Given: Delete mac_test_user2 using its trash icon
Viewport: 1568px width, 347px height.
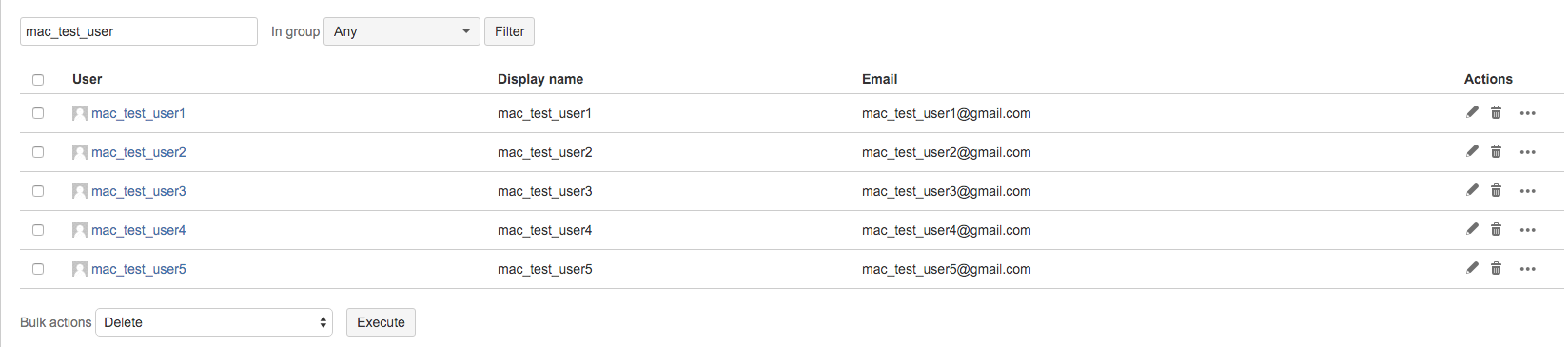Looking at the screenshot, I should tap(1496, 151).
